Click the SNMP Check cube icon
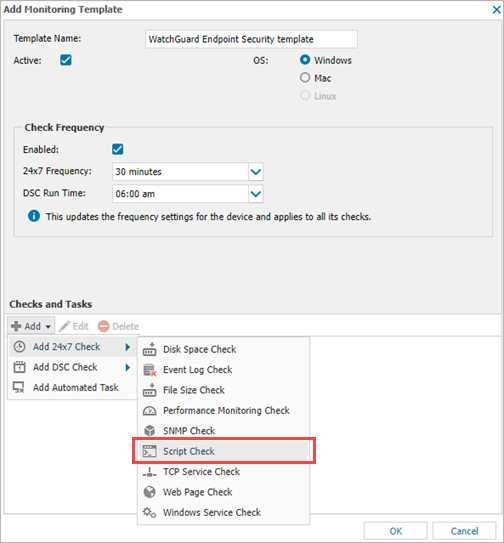 coord(149,431)
